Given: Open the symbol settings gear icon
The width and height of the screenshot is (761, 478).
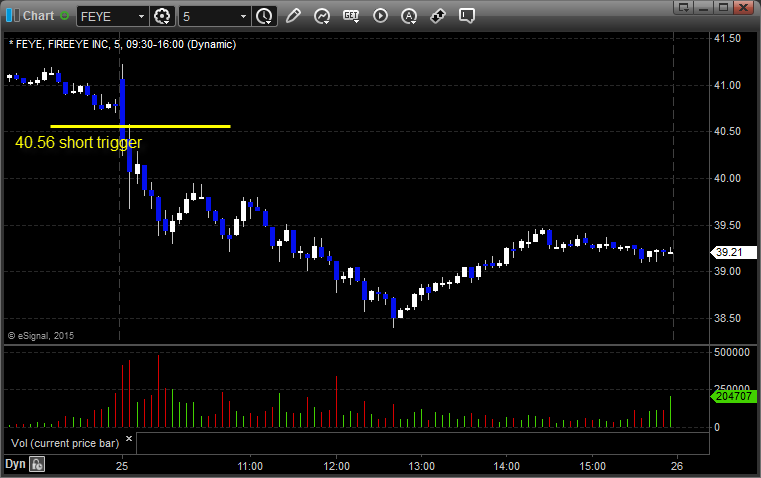Looking at the screenshot, I should (163, 16).
